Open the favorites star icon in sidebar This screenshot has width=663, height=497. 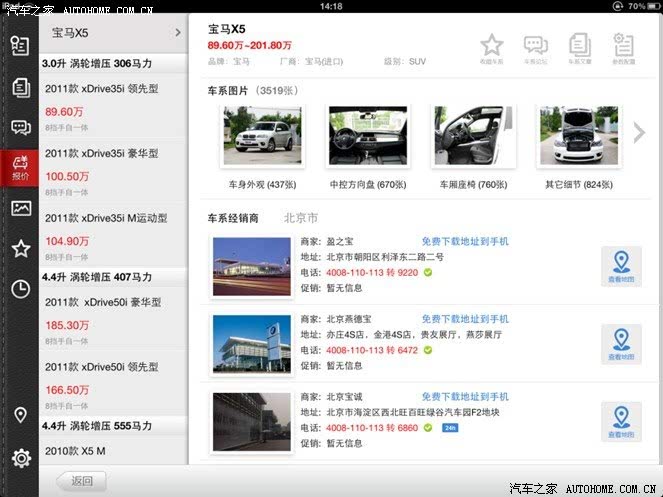(21, 249)
